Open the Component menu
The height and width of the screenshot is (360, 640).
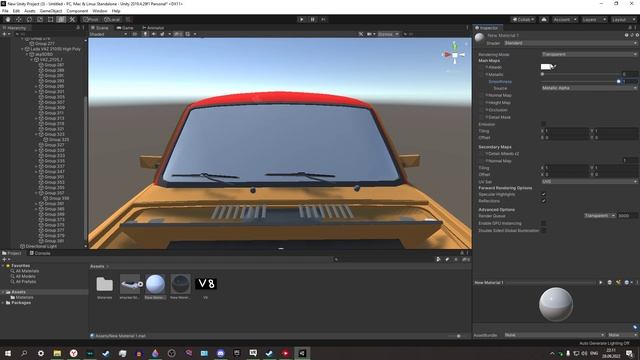point(77,11)
